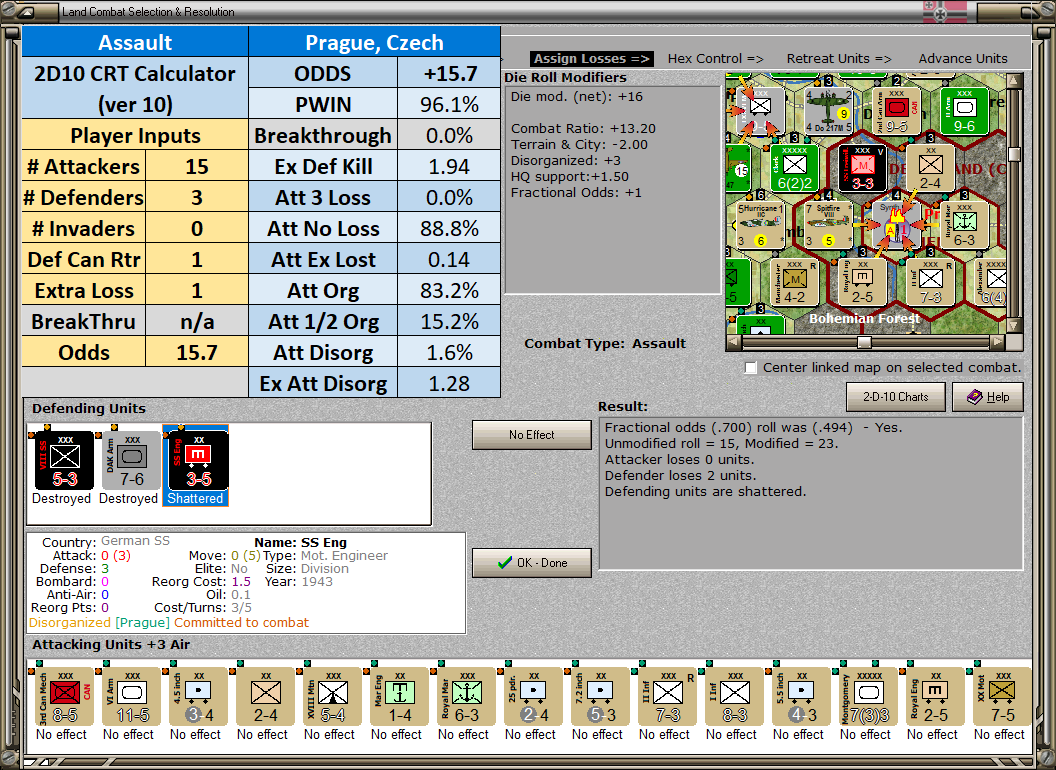1056x770 pixels.
Task: Click the Prague, Czech header
Action: click(374, 42)
